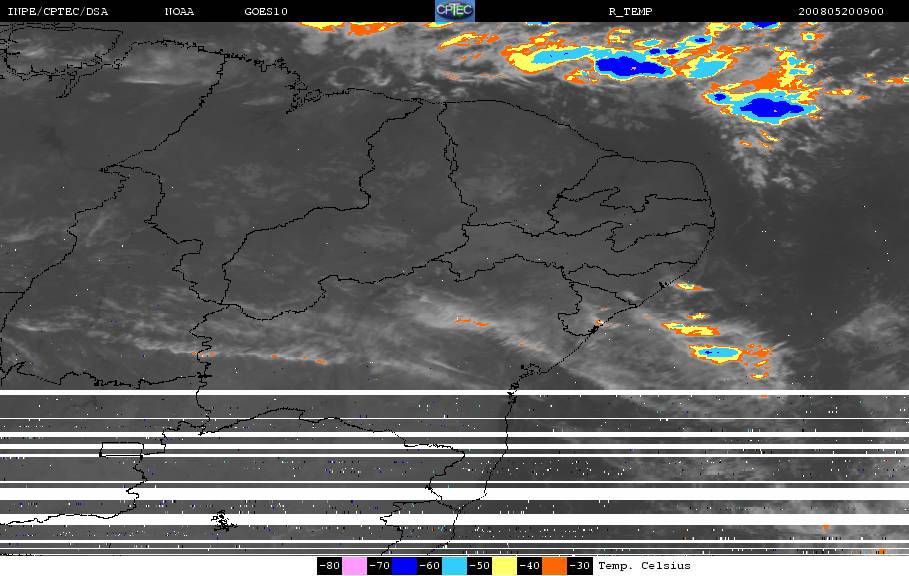909x576 pixels.
Task: Click the dark blue -70 legend swatch
Action: (405, 566)
